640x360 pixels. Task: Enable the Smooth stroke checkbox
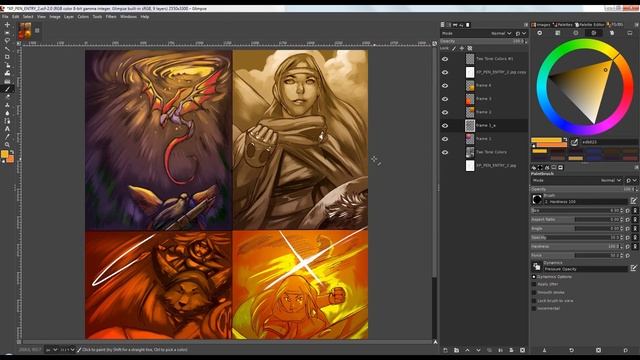tap(534, 292)
